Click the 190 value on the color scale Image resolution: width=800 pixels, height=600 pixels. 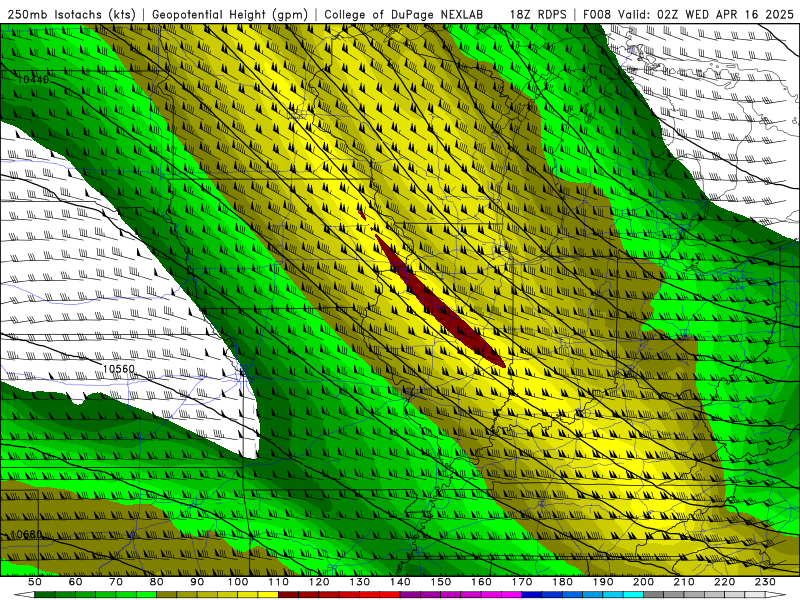[x=603, y=582]
